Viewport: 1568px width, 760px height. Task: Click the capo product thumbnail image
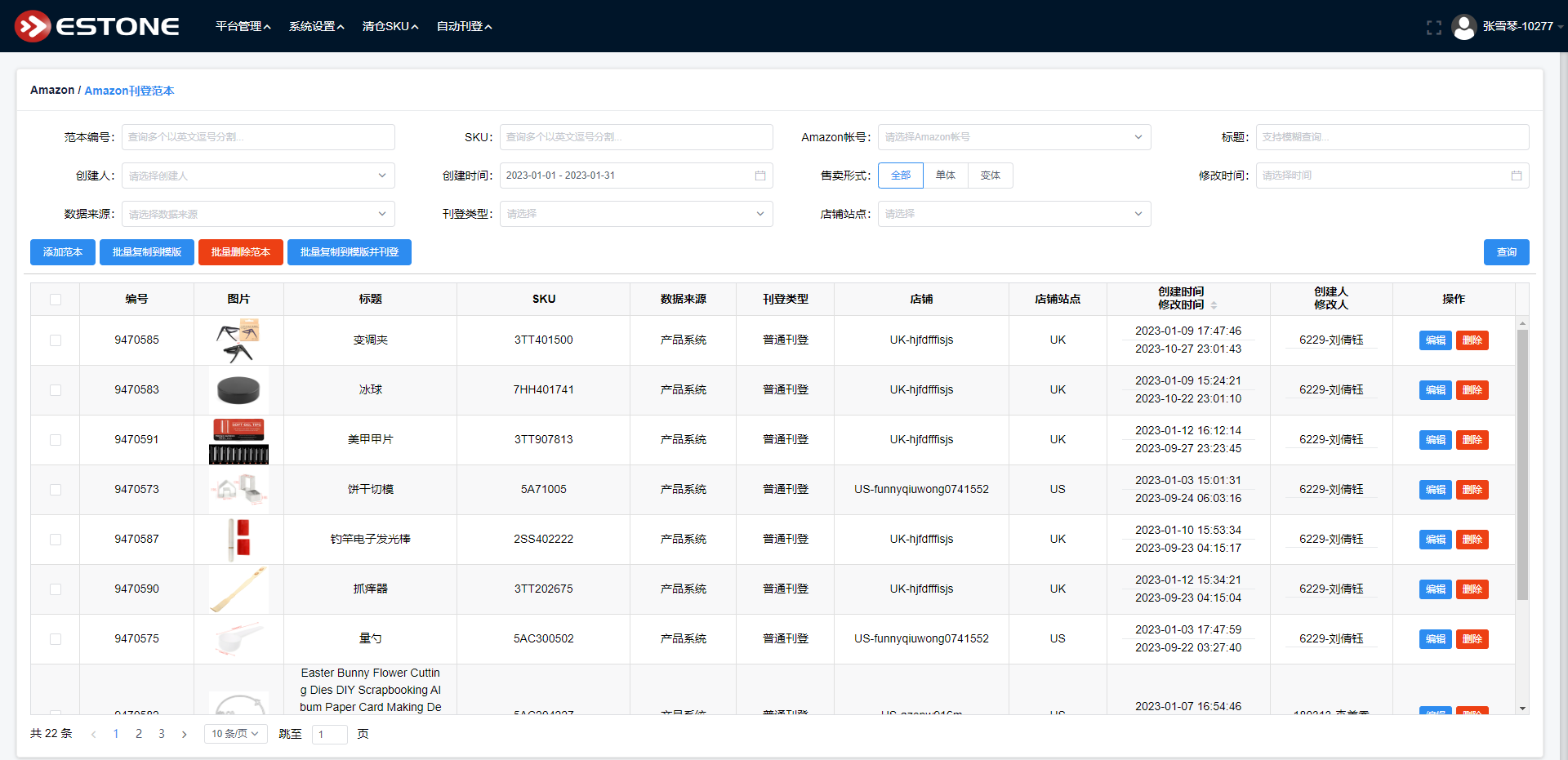tap(238, 340)
